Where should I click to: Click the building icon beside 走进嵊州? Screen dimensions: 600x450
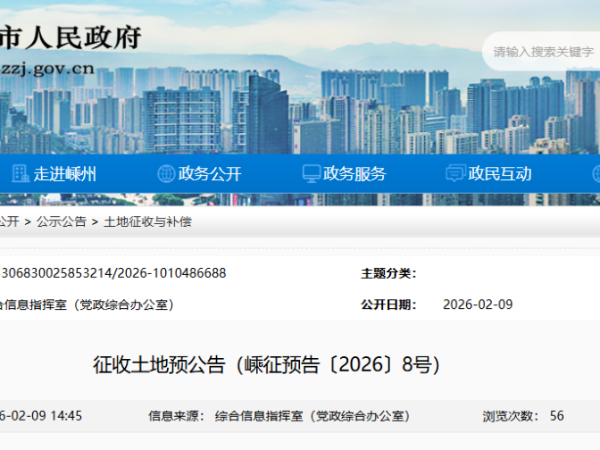pyautogui.click(x=19, y=173)
